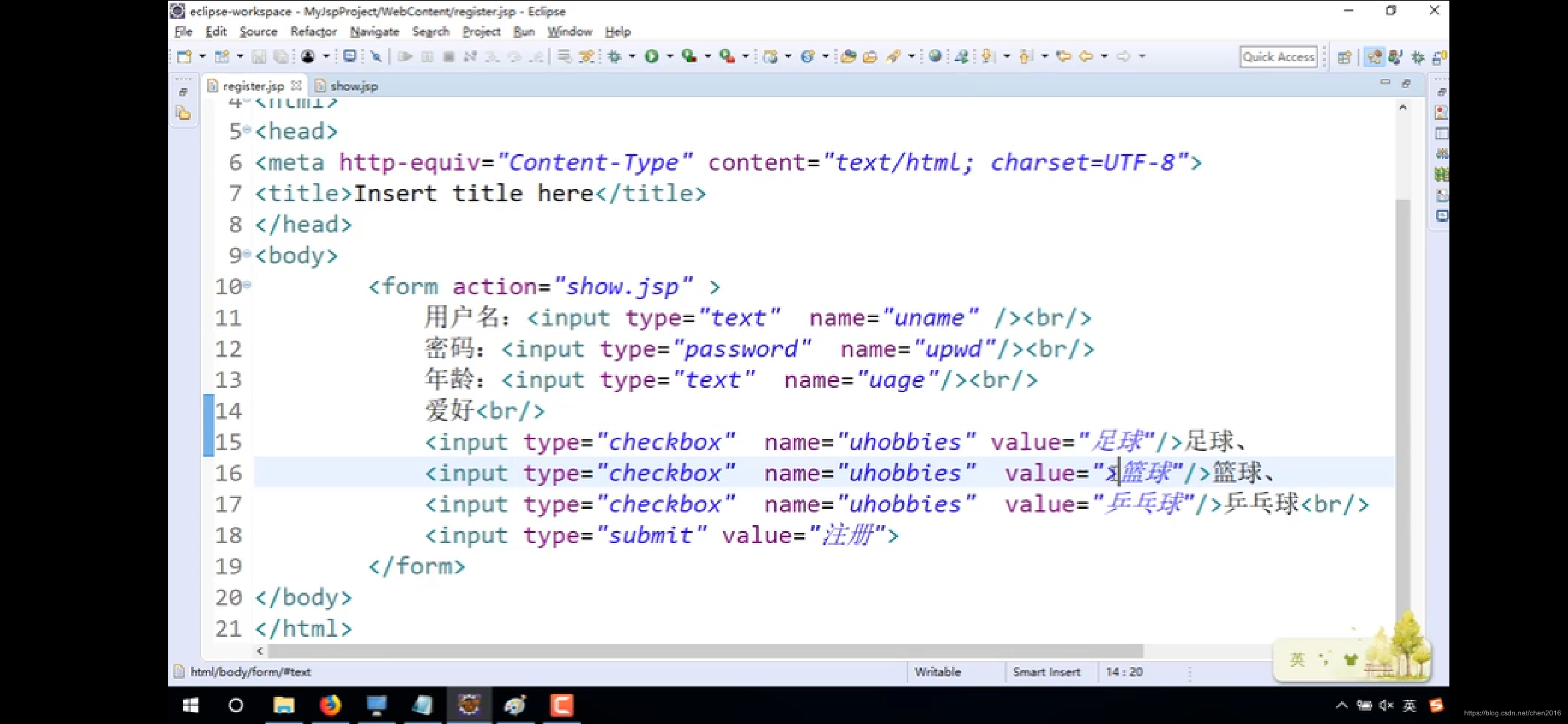Viewport: 1568px width, 724px height.
Task: Expand the Back history dropdown arrow
Action: [x=1104, y=57]
